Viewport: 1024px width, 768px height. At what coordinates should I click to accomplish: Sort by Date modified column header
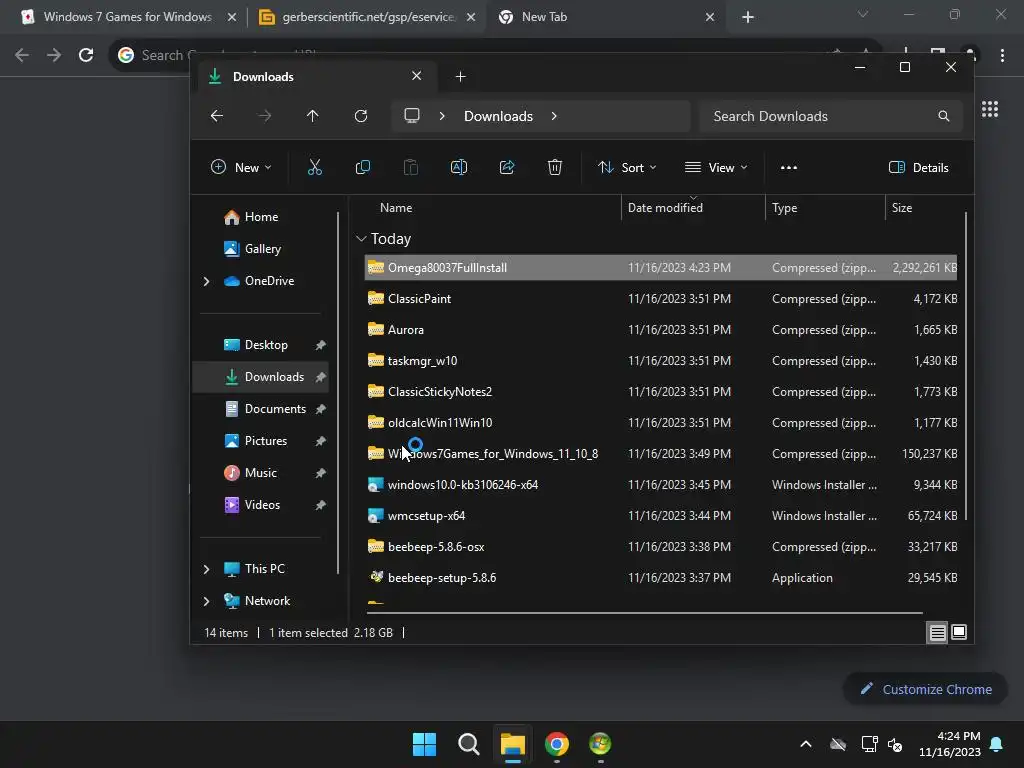tap(665, 208)
